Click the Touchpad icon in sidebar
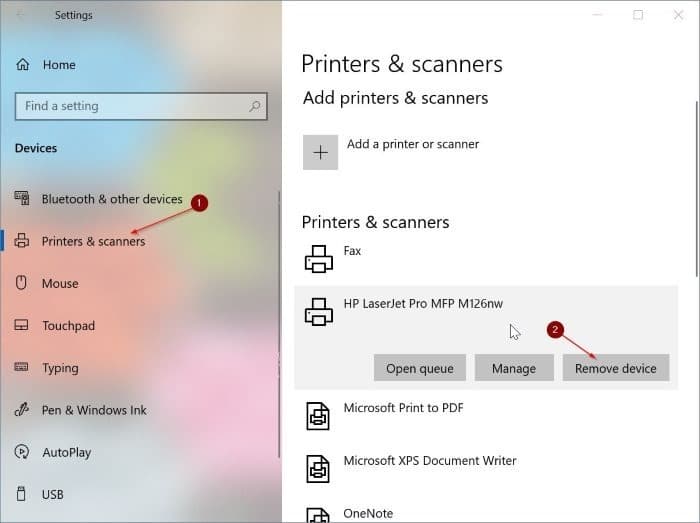700x523 pixels. tap(21, 325)
